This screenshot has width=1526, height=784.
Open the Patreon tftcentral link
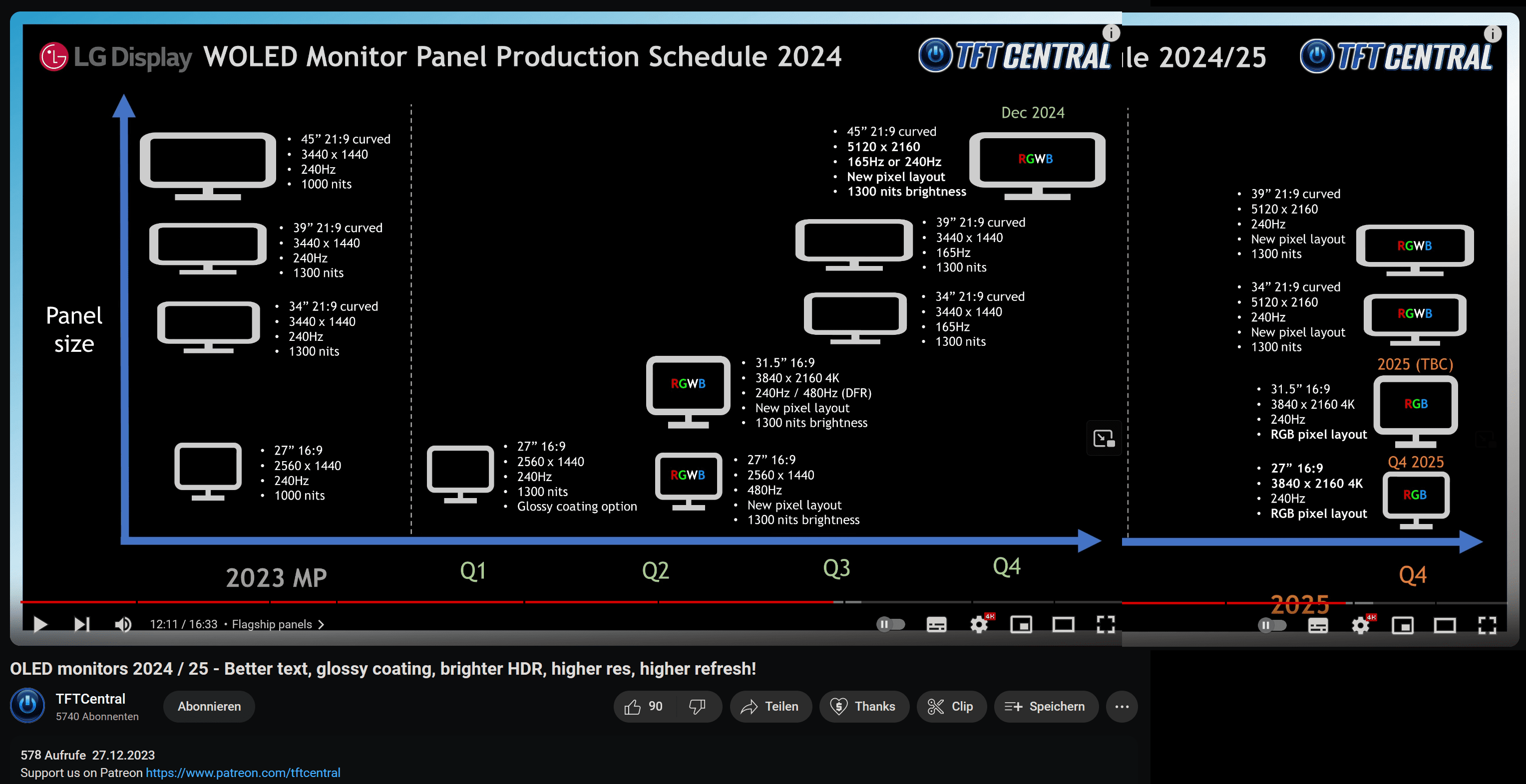pyautogui.click(x=243, y=773)
